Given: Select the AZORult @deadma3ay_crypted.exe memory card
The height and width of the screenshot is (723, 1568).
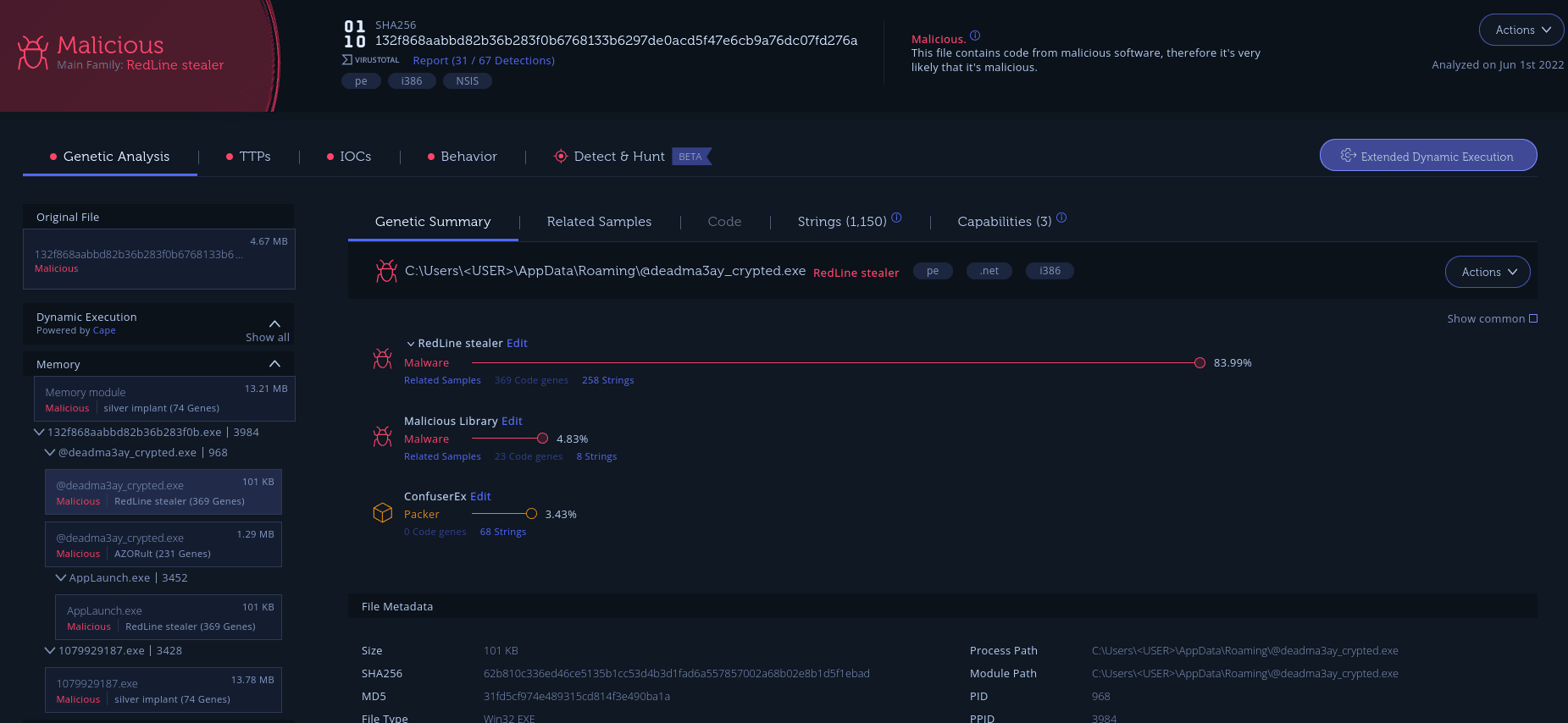Looking at the screenshot, I should point(163,544).
